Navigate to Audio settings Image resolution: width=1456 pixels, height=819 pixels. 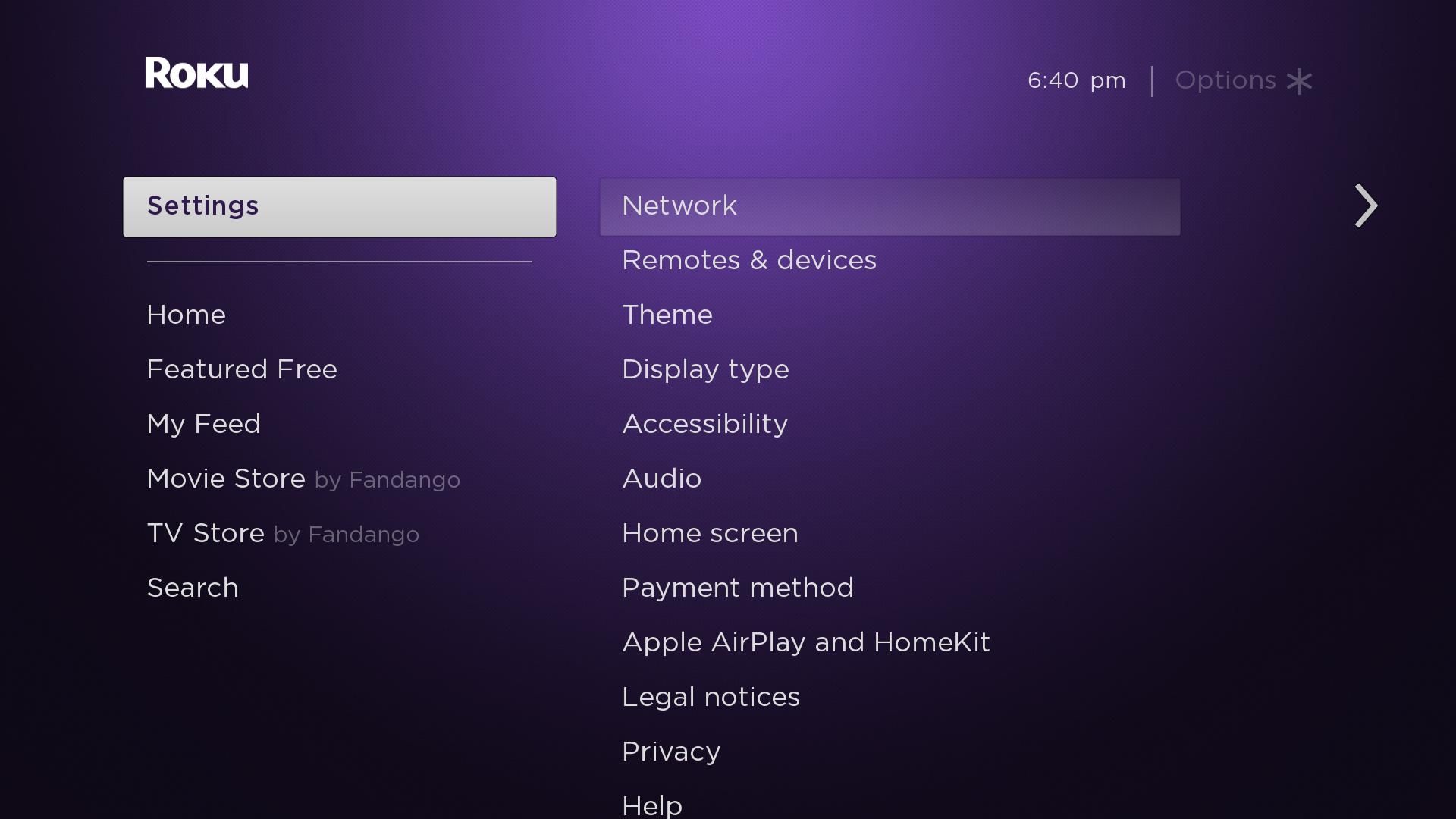pos(661,478)
